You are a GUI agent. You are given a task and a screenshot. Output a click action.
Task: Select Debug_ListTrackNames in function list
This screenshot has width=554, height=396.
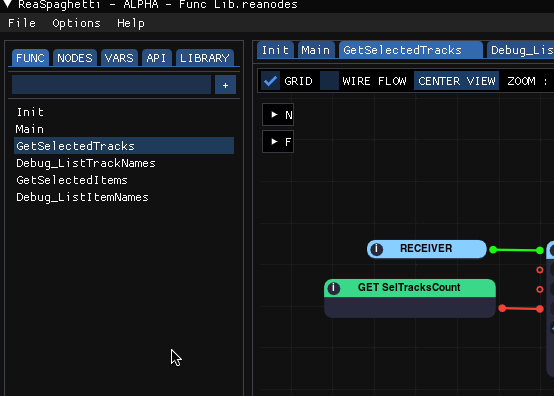(x=124, y=163)
